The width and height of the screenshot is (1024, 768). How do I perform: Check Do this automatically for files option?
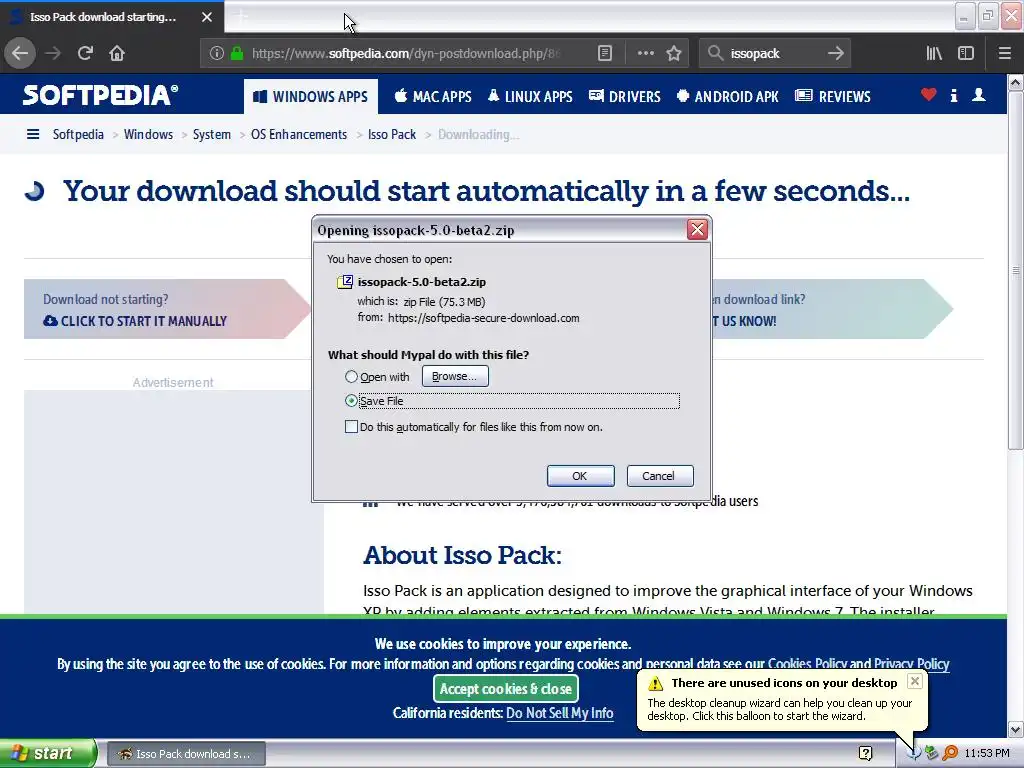351,427
